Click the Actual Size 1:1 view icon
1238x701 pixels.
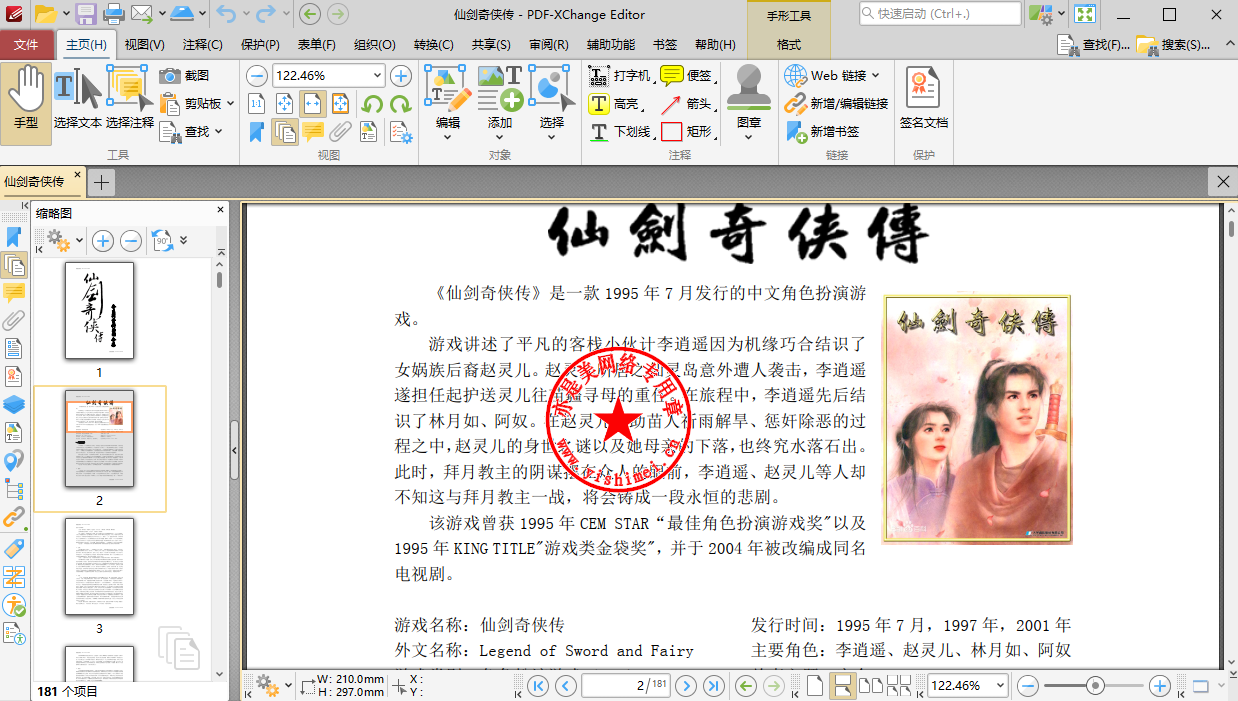click(x=257, y=104)
